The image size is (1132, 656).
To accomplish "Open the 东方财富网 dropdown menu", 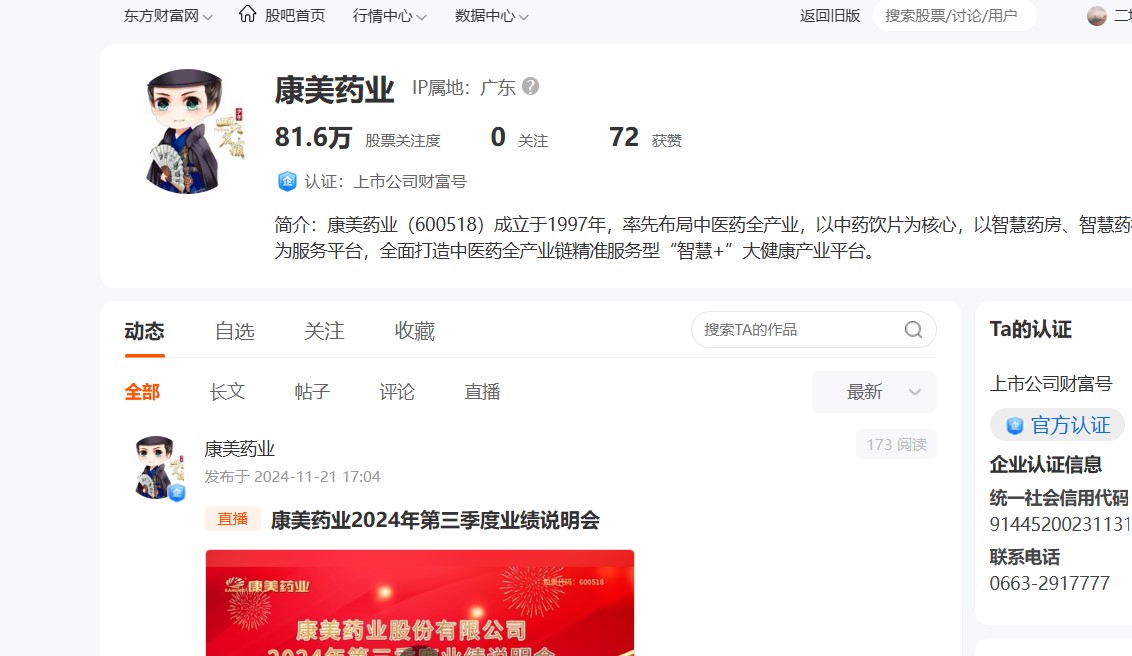I will point(167,16).
